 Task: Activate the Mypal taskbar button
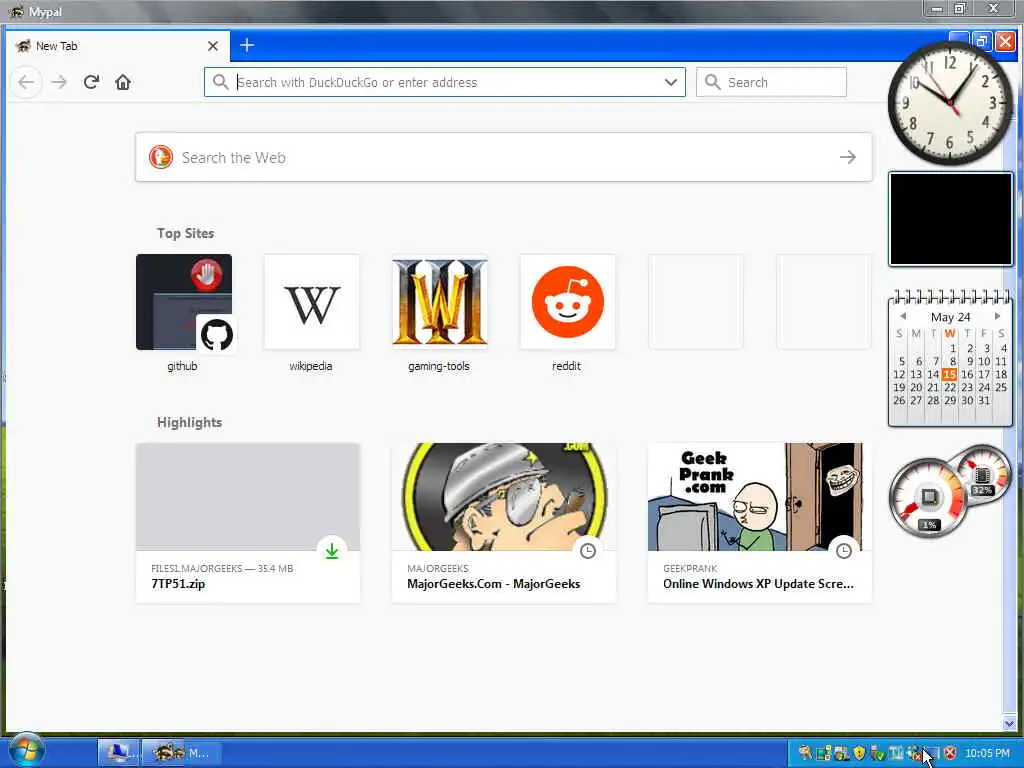pos(182,753)
